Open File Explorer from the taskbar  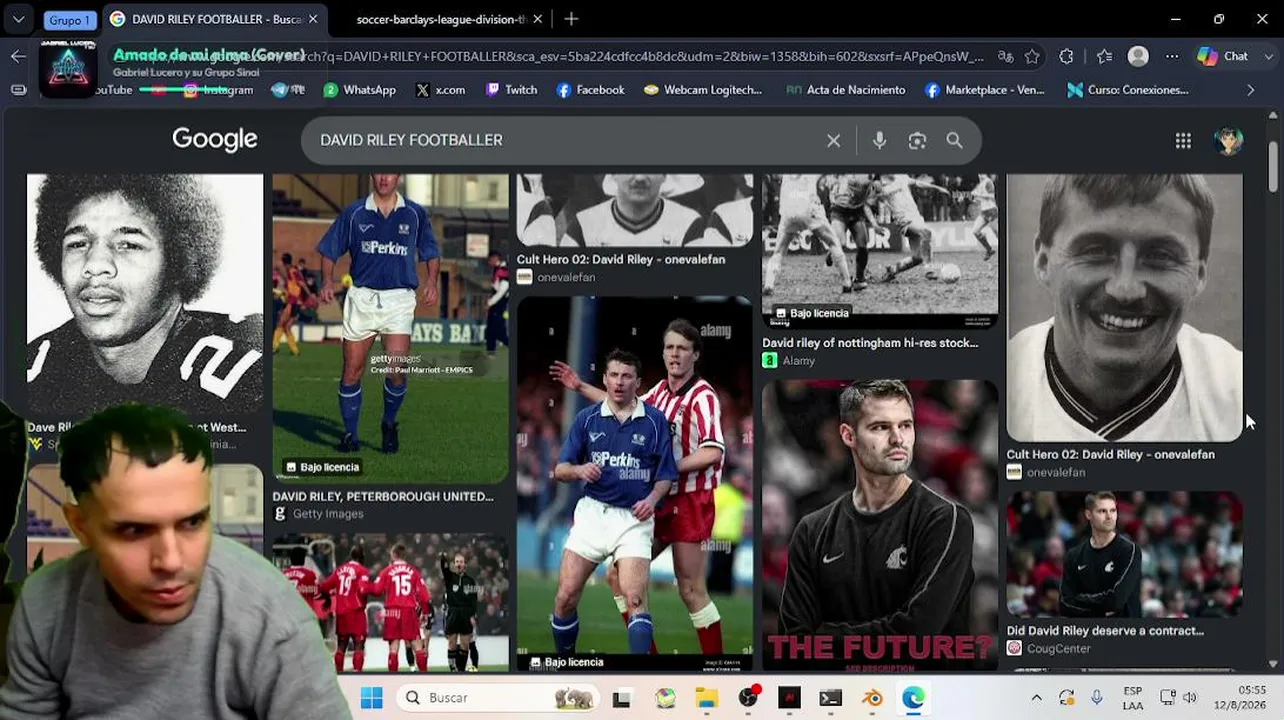point(706,698)
